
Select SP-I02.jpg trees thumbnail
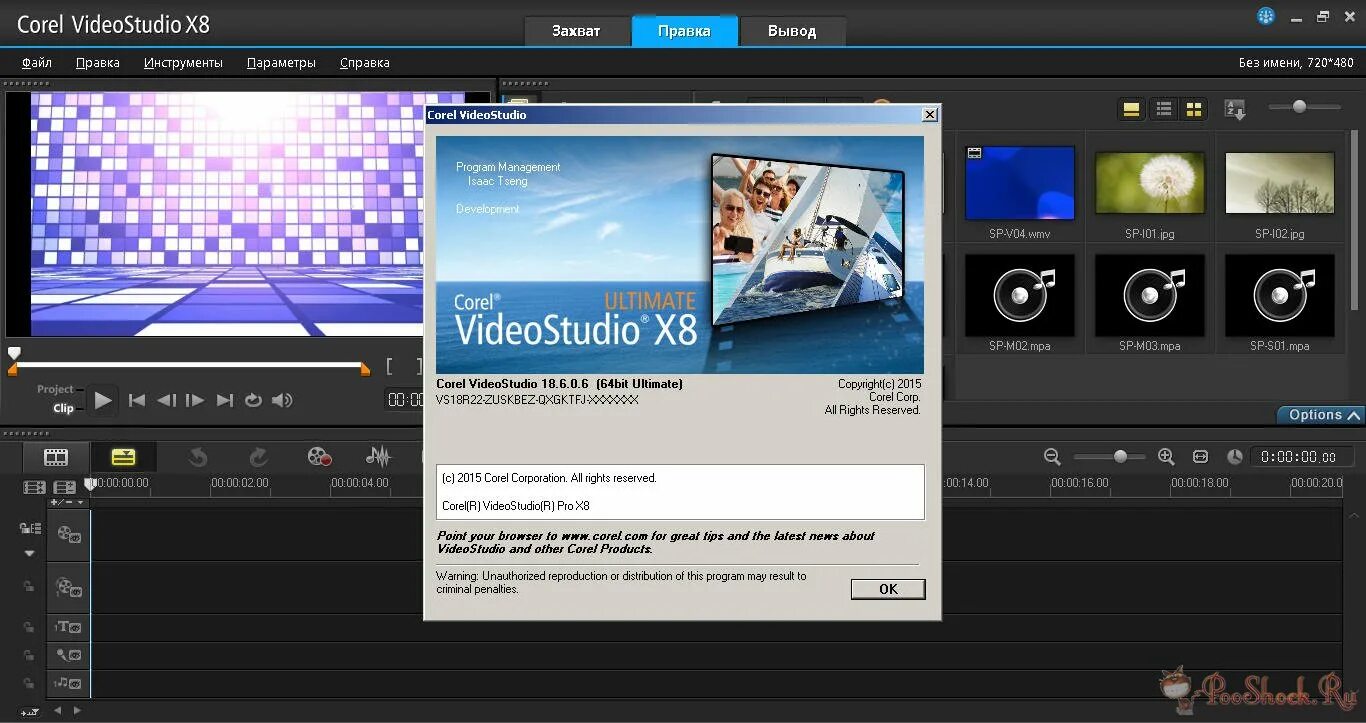[x=1280, y=183]
